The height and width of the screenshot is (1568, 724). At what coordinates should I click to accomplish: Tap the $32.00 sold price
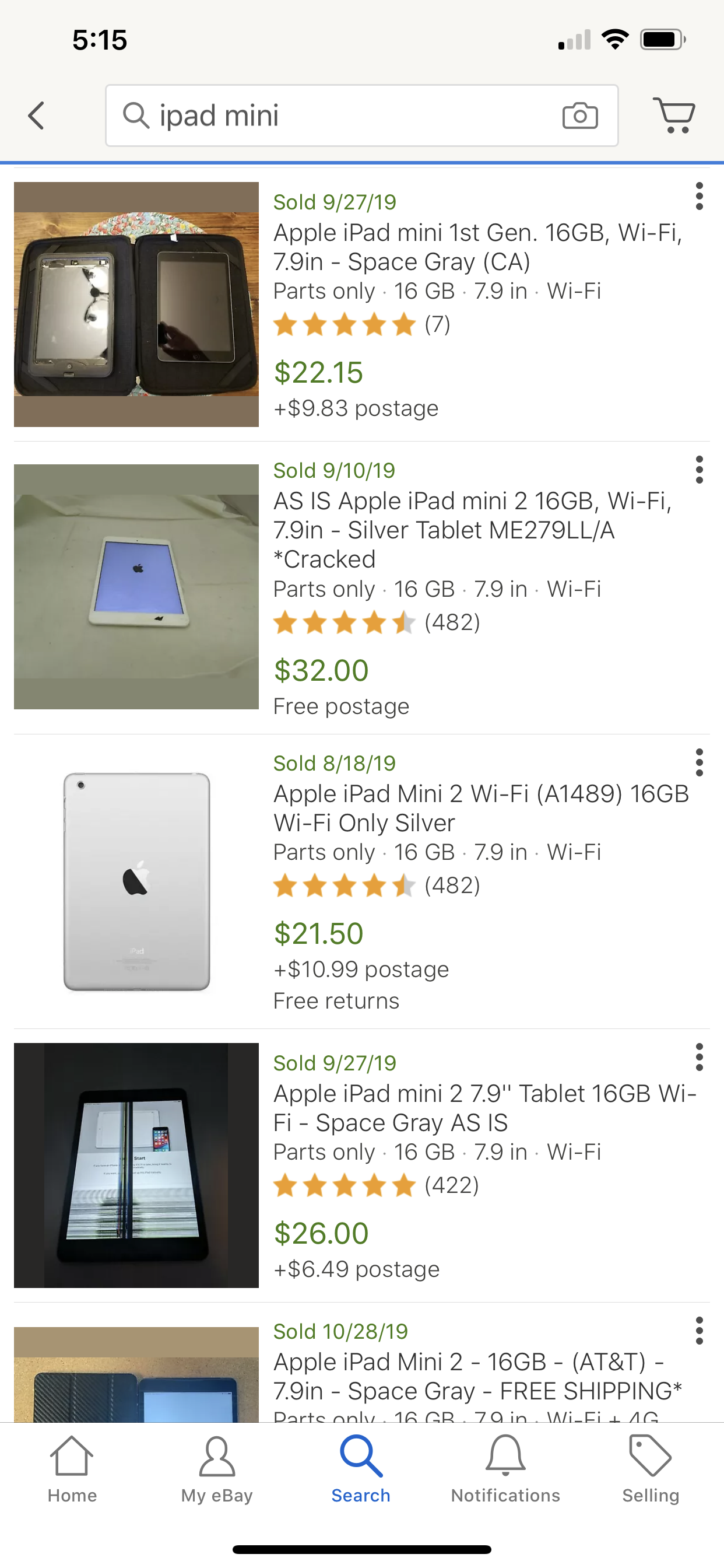pyautogui.click(x=321, y=671)
